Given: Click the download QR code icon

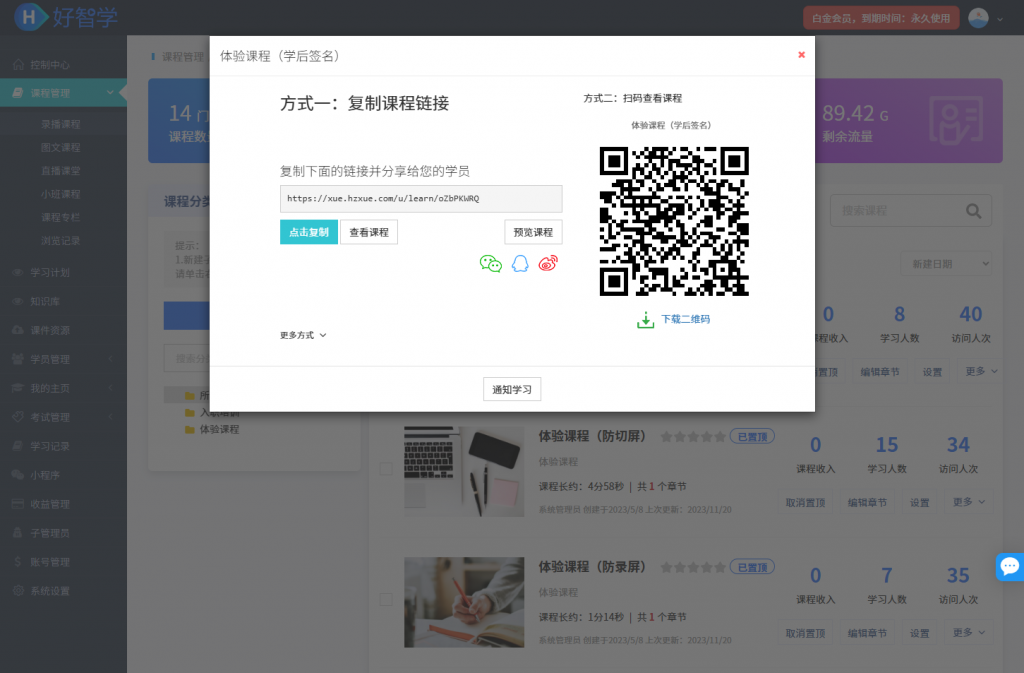Looking at the screenshot, I should tap(645, 320).
